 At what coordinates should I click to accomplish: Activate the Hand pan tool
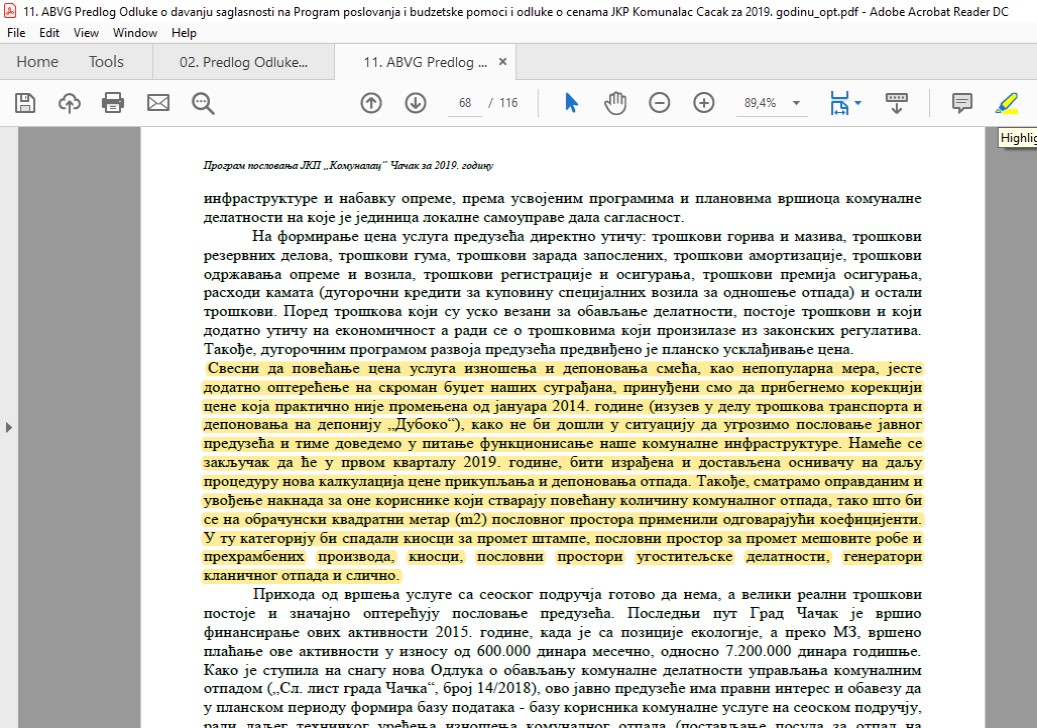click(x=615, y=103)
